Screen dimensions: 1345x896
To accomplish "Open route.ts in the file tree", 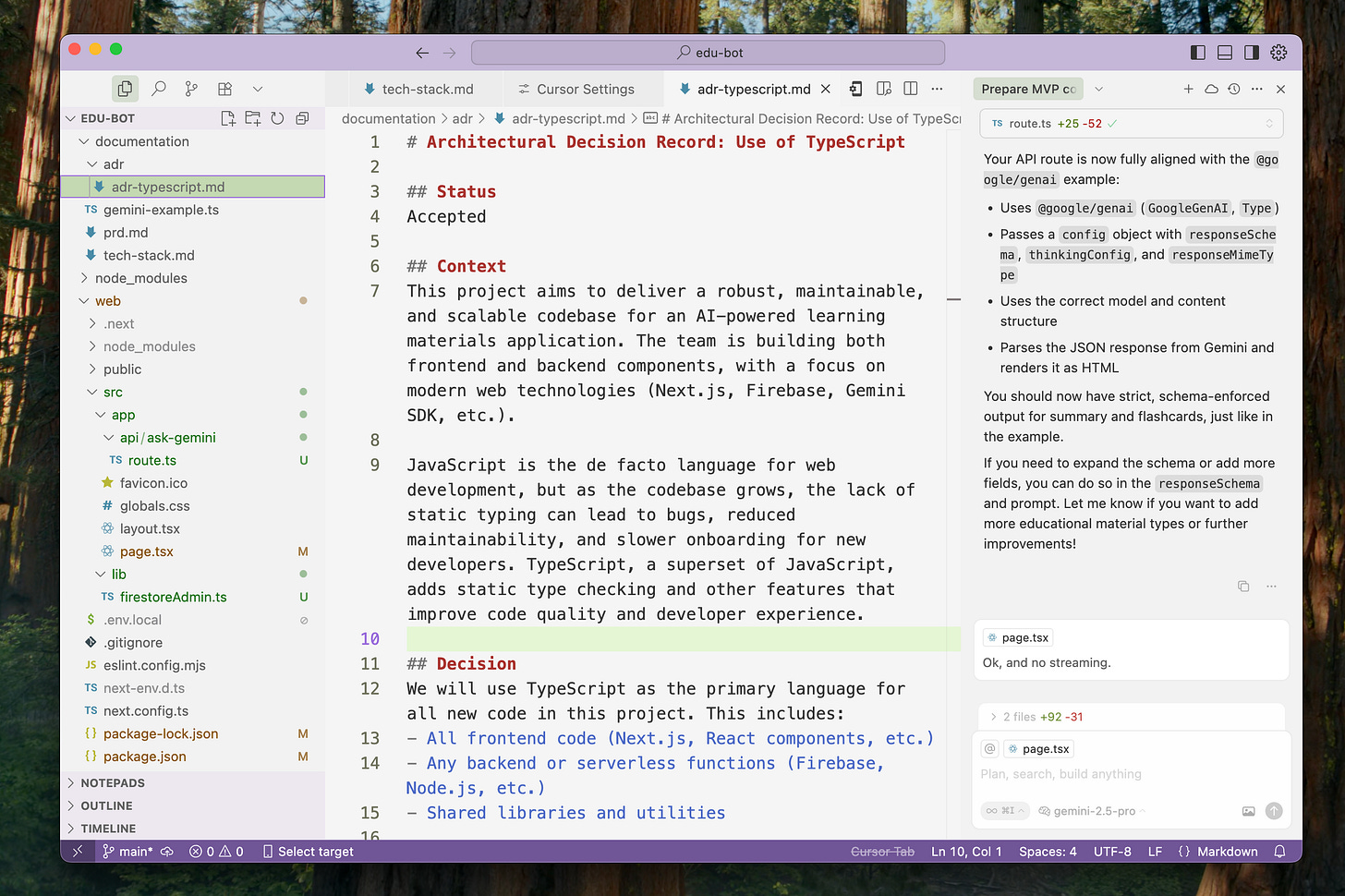I will coord(192,460).
